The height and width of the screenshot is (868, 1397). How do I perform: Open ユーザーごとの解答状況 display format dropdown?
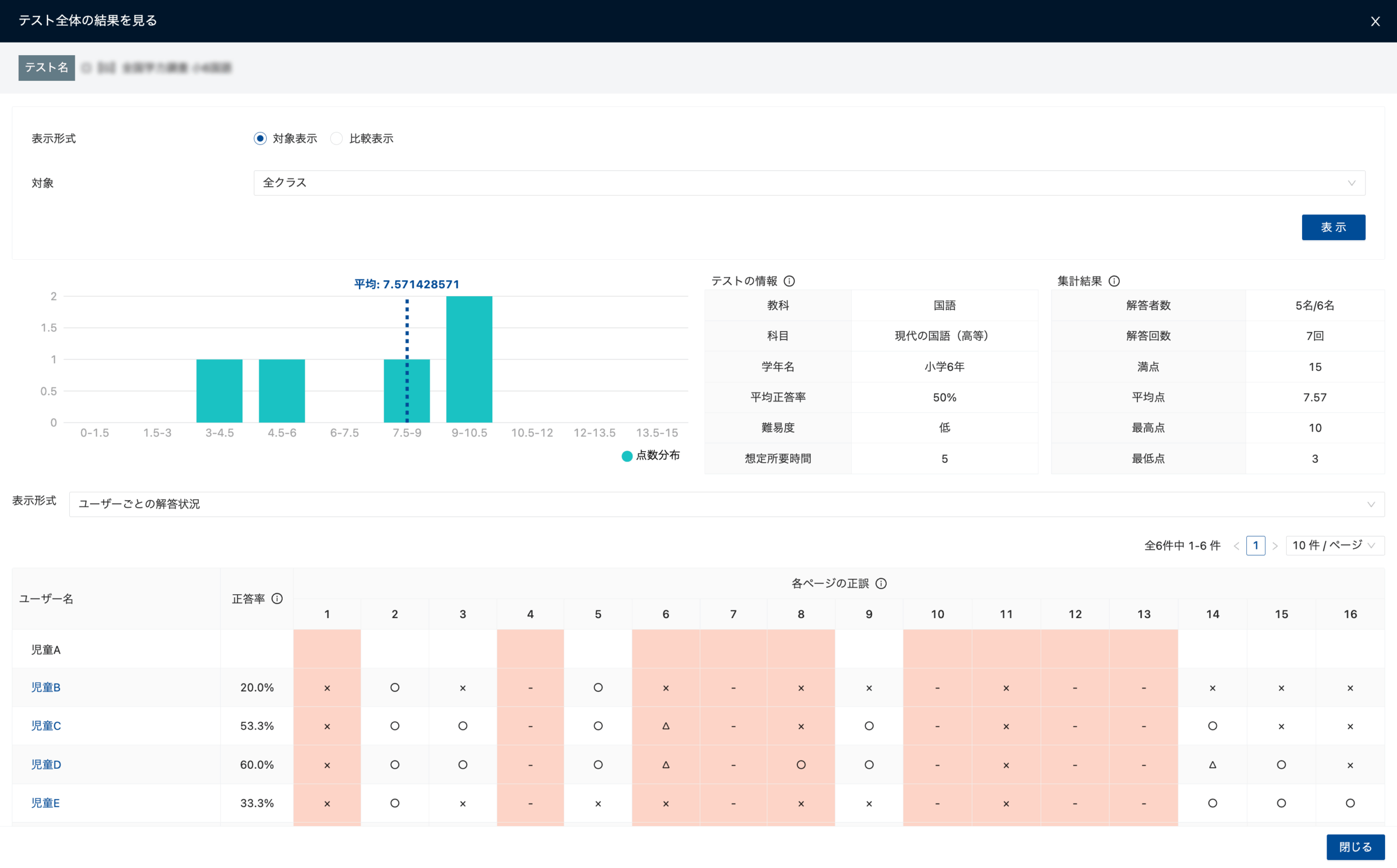726,504
